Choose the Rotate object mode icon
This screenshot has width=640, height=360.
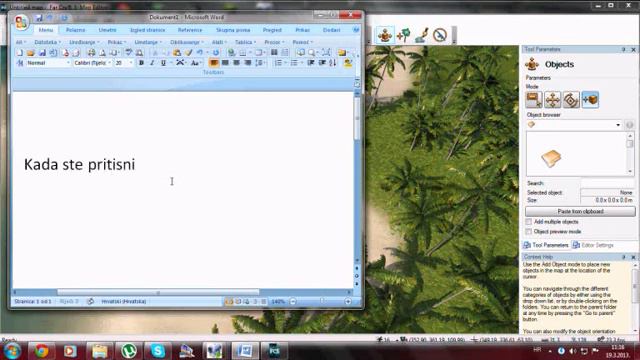pos(571,100)
